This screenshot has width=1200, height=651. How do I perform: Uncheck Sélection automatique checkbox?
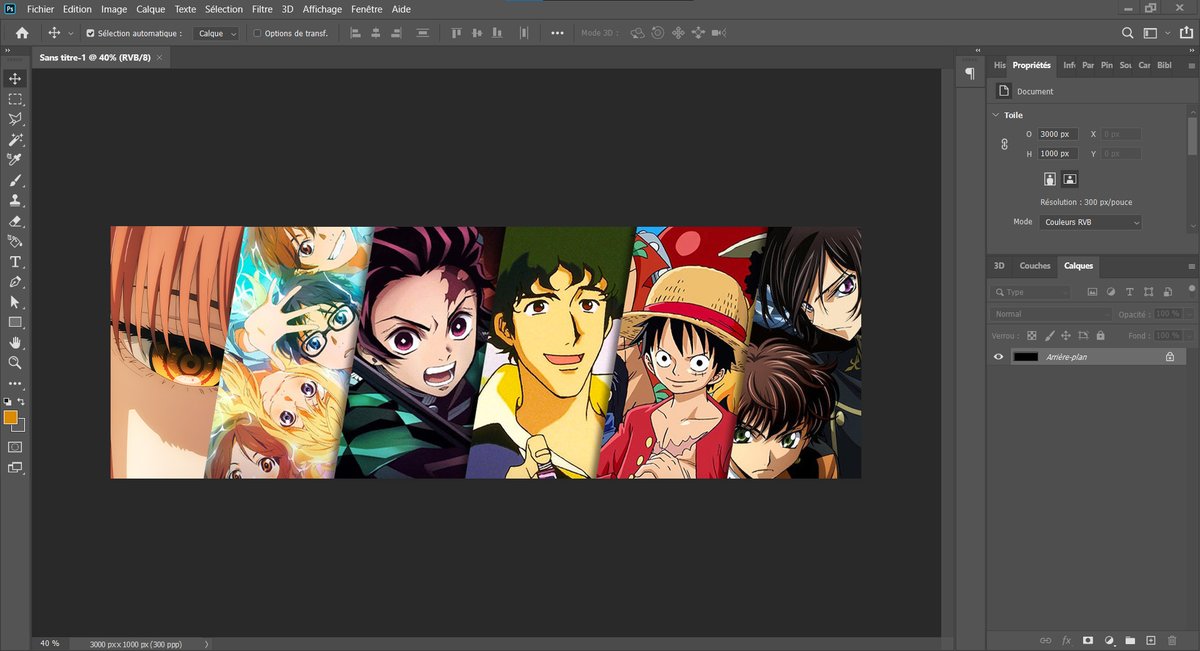click(x=91, y=33)
